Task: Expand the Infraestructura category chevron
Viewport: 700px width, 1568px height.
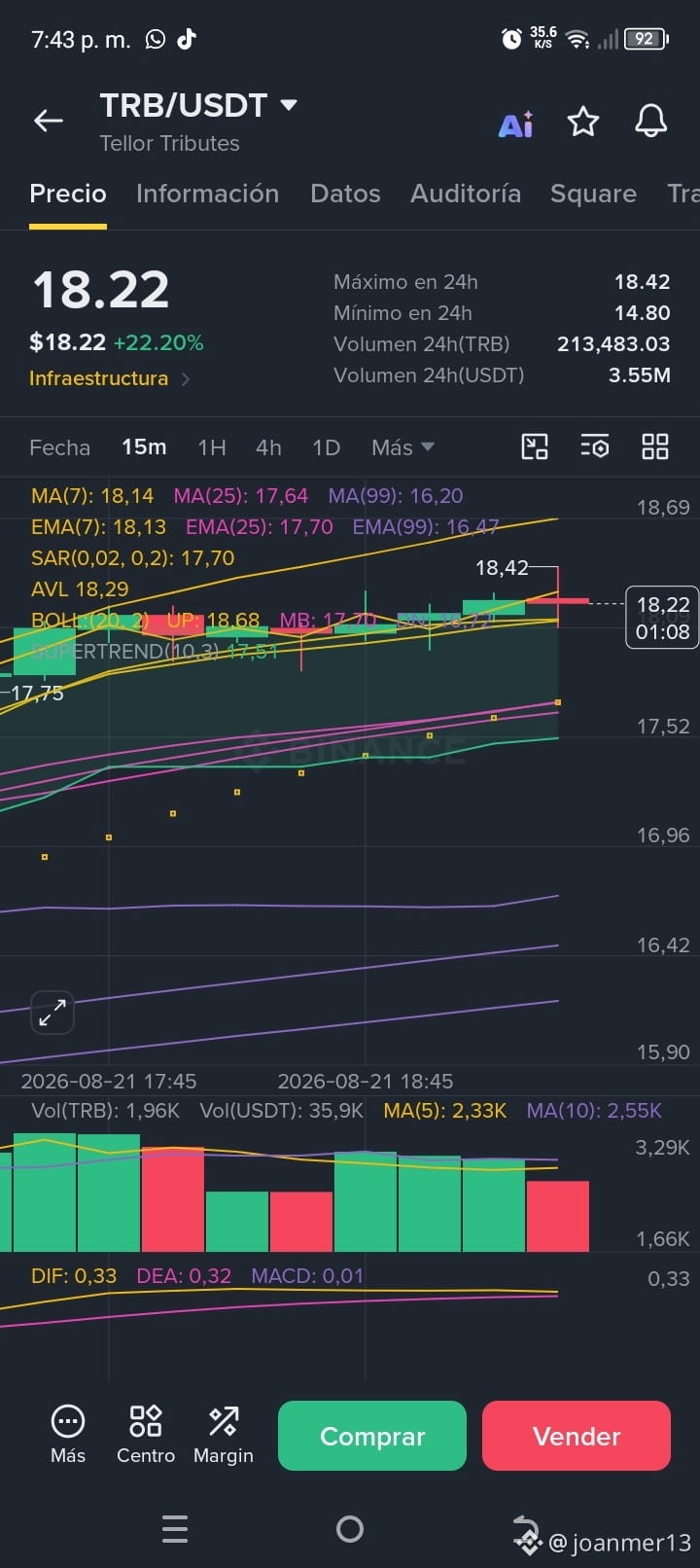Action: (186, 378)
